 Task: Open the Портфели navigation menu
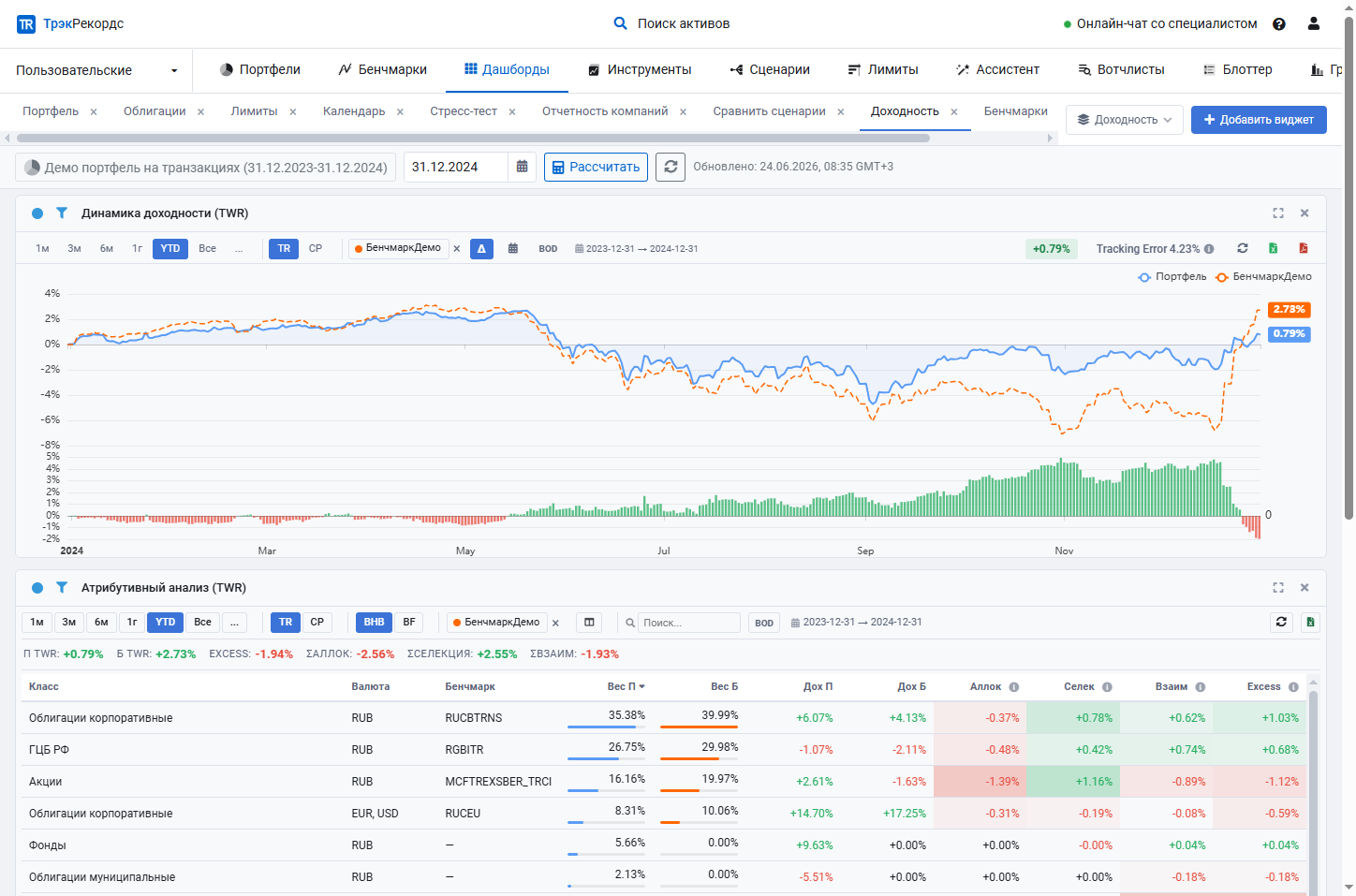click(260, 70)
